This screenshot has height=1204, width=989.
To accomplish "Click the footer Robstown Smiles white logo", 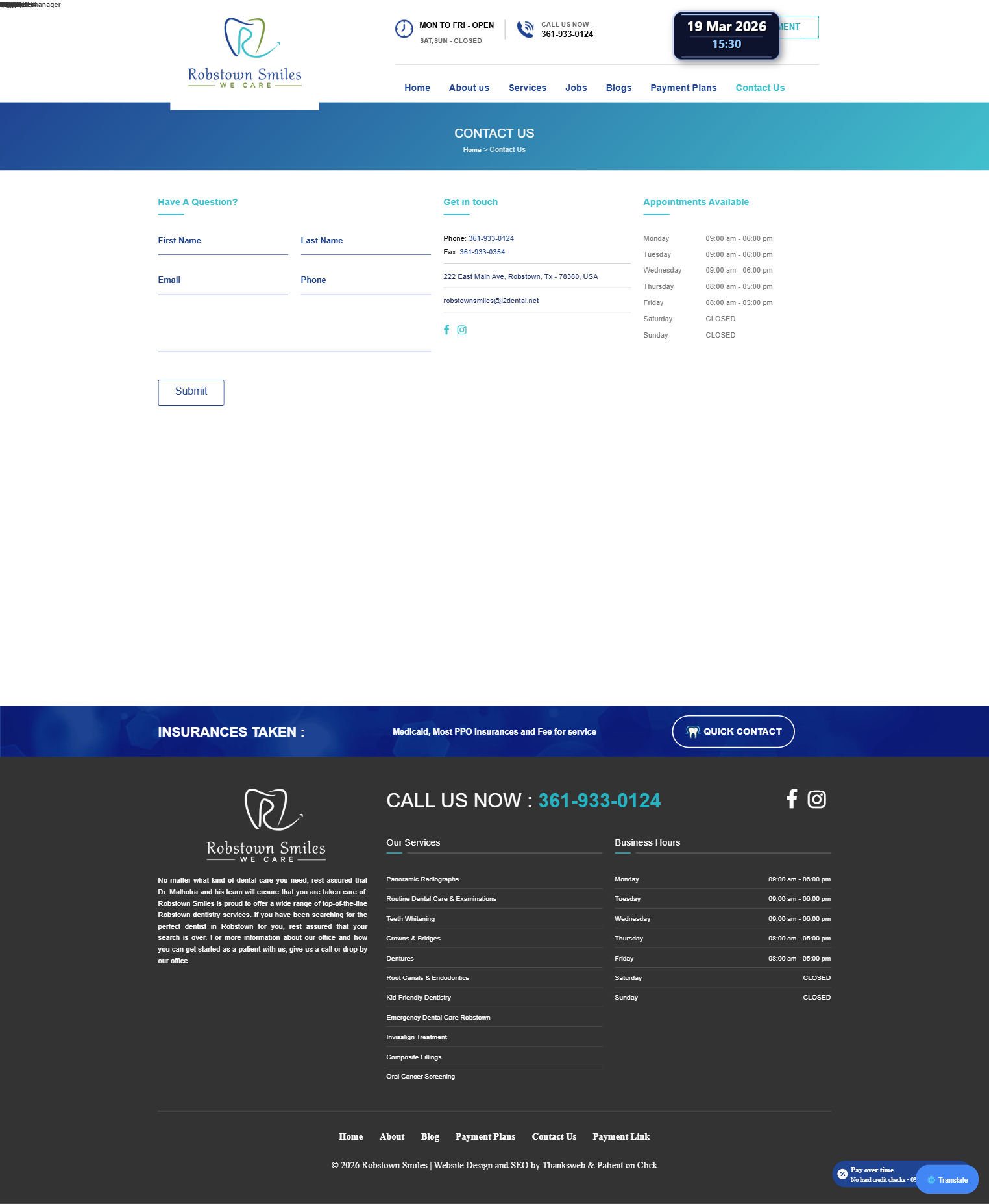I will click(266, 825).
